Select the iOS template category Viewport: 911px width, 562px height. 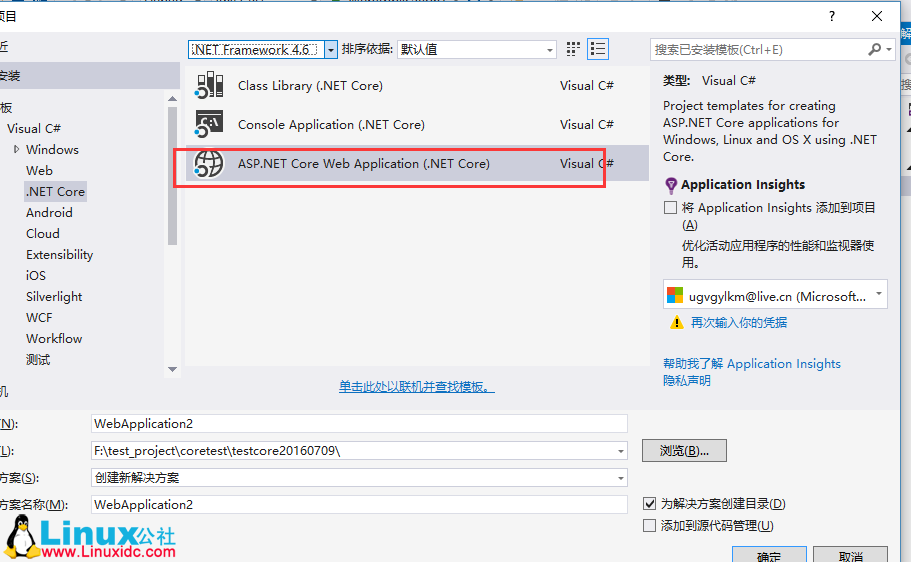pyautogui.click(x=35, y=275)
